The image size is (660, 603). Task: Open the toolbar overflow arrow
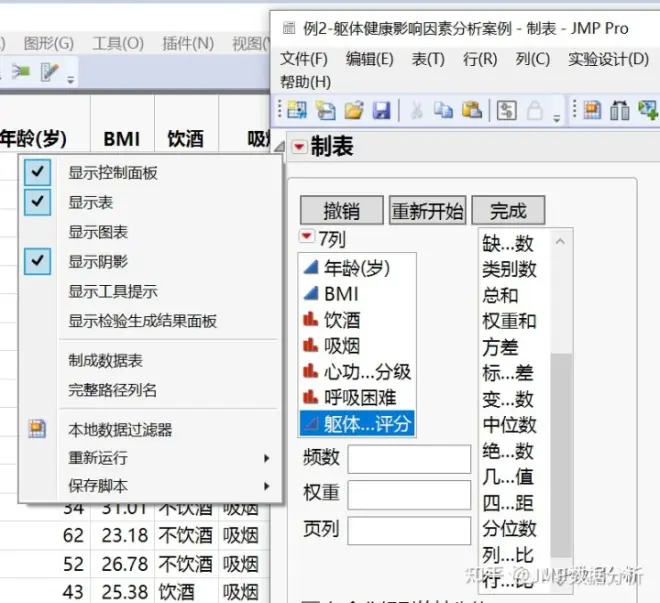pyautogui.click(x=556, y=118)
